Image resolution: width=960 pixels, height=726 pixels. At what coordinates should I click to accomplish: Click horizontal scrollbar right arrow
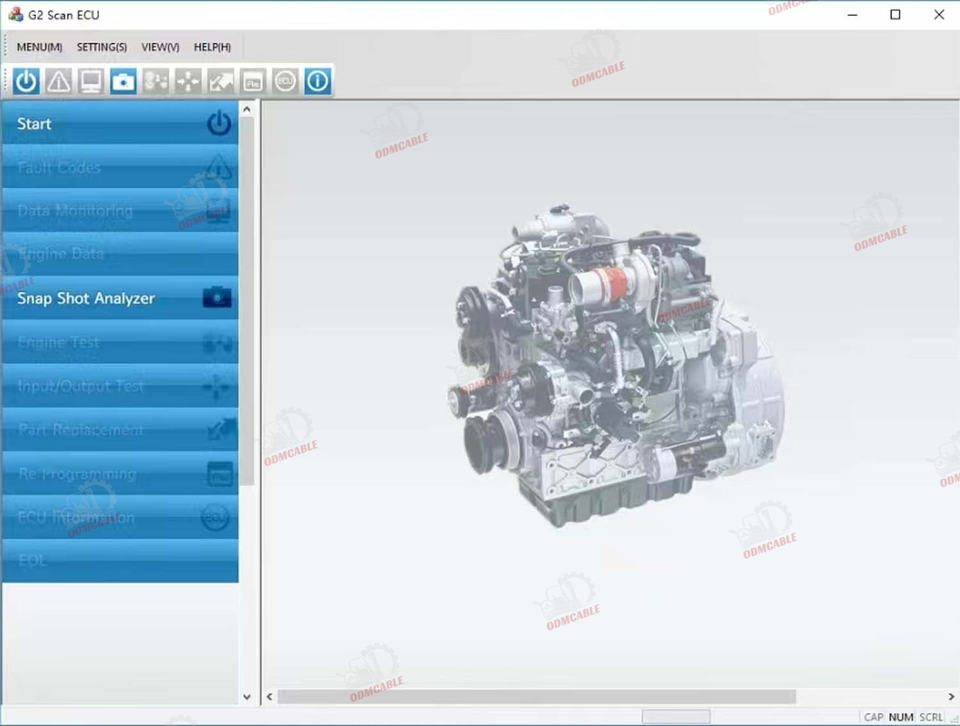click(x=951, y=697)
